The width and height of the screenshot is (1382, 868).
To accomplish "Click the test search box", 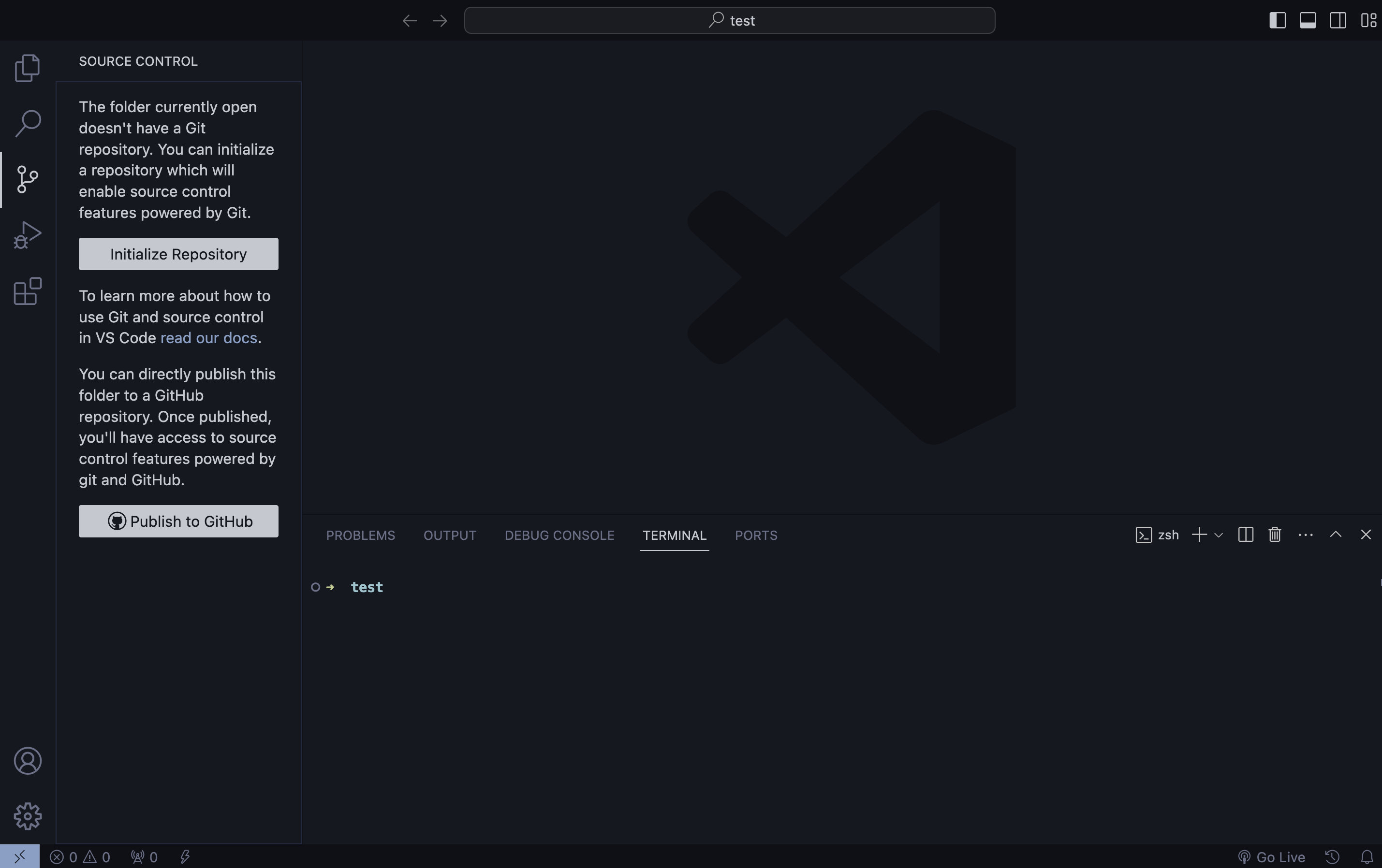I will point(730,20).
